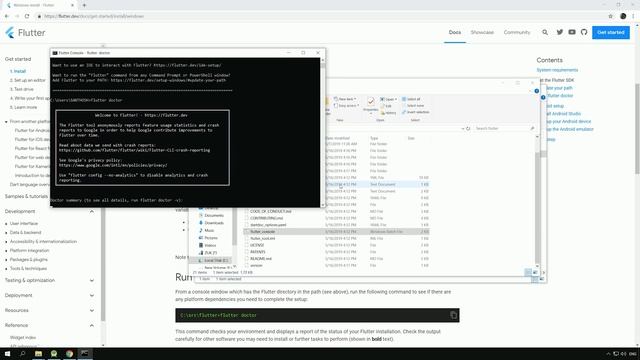The width and height of the screenshot is (640, 360).
Task: Click Properties icon in Explorer ribbon
Action: coord(371,104)
